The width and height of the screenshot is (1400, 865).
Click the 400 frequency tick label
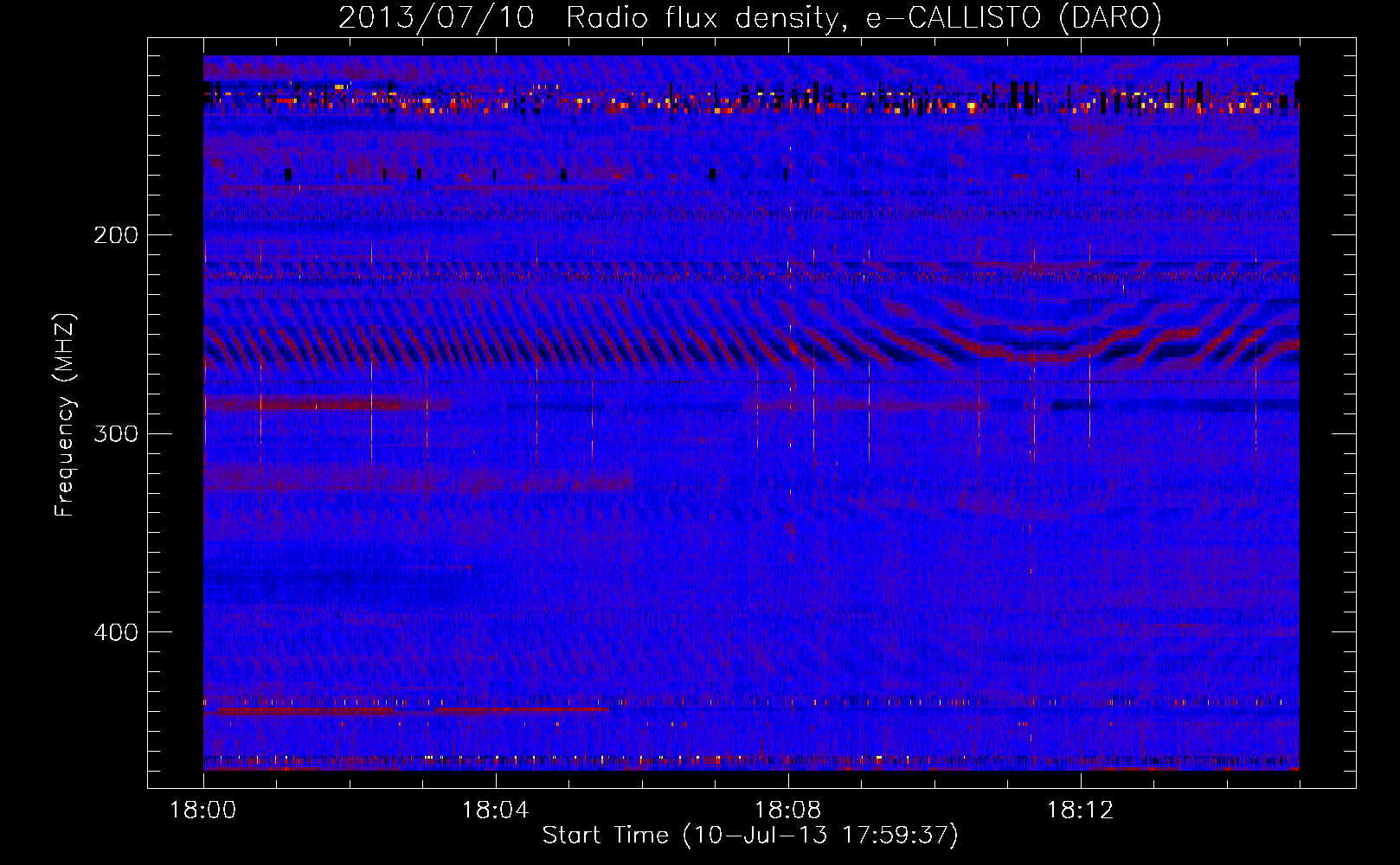point(116,632)
